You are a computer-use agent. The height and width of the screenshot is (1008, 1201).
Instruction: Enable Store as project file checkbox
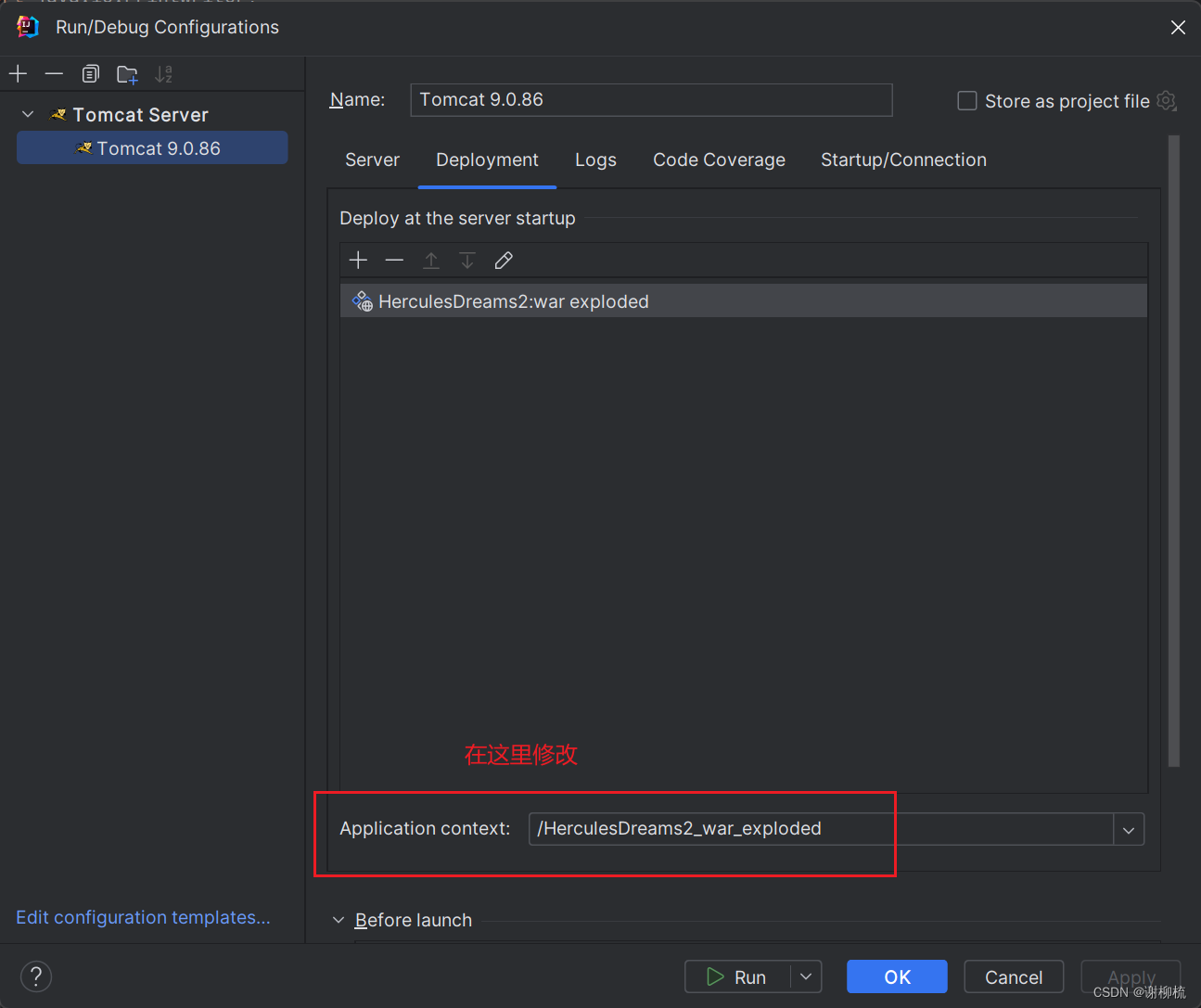[967, 101]
